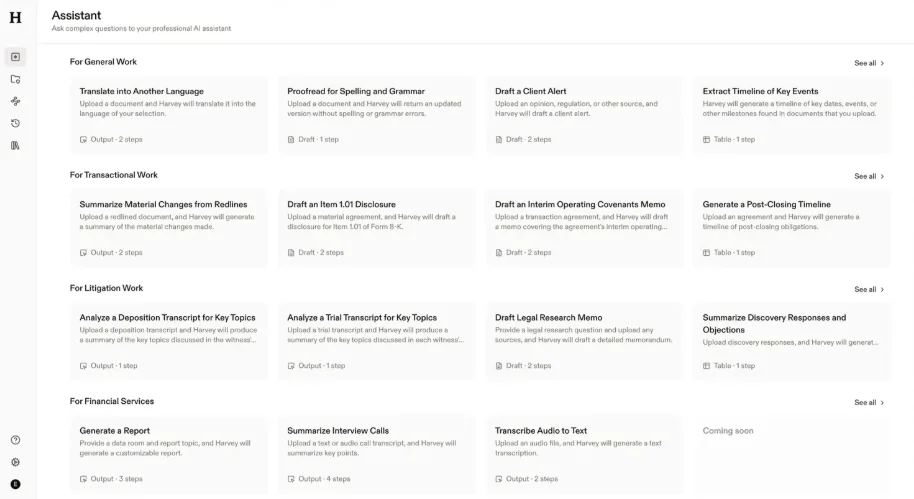The image size is (914, 499).
Task: Open Draft Legal Research Memo workflow
Action: coord(584,342)
